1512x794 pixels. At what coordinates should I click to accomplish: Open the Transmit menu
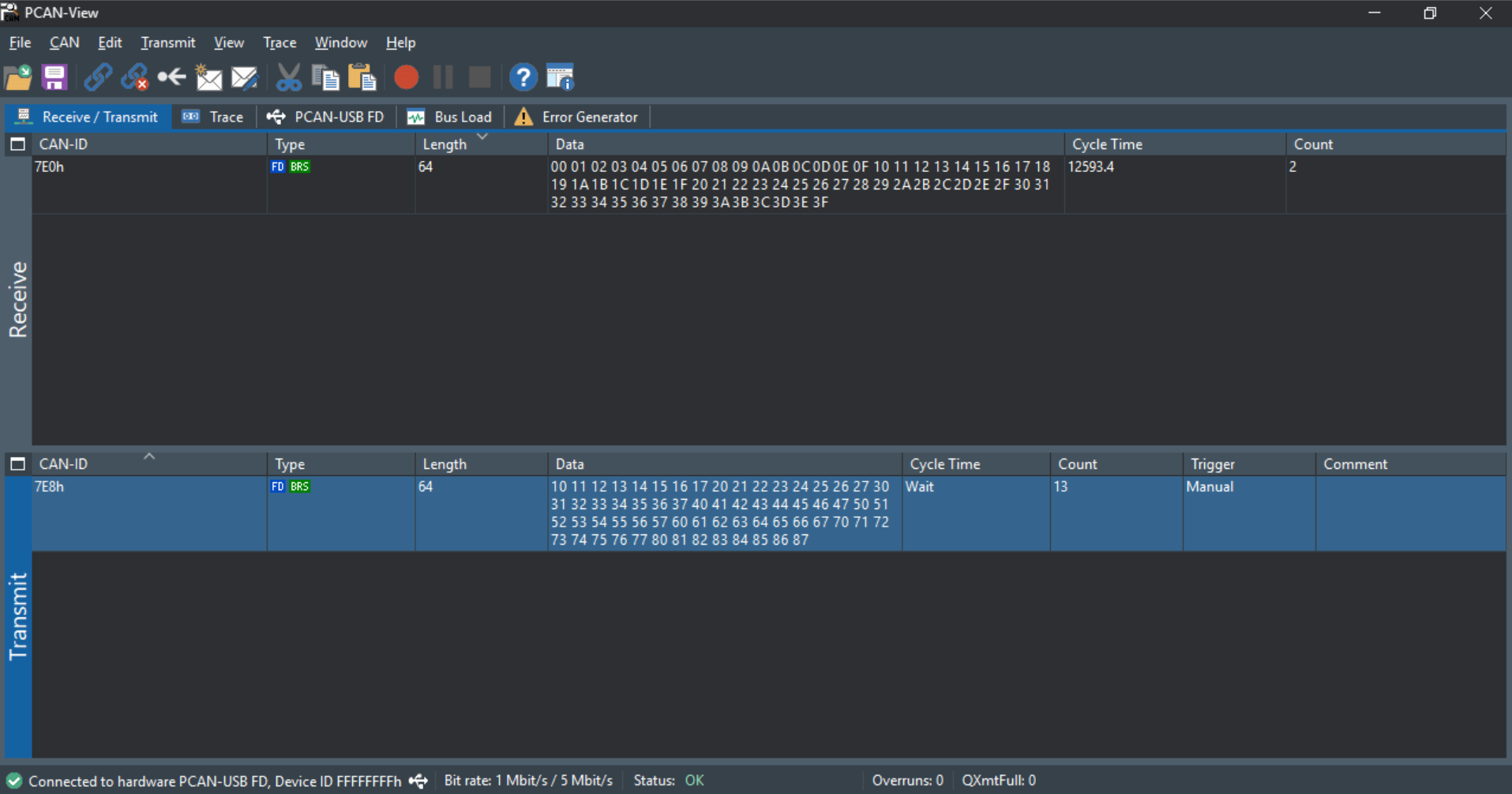pyautogui.click(x=167, y=43)
